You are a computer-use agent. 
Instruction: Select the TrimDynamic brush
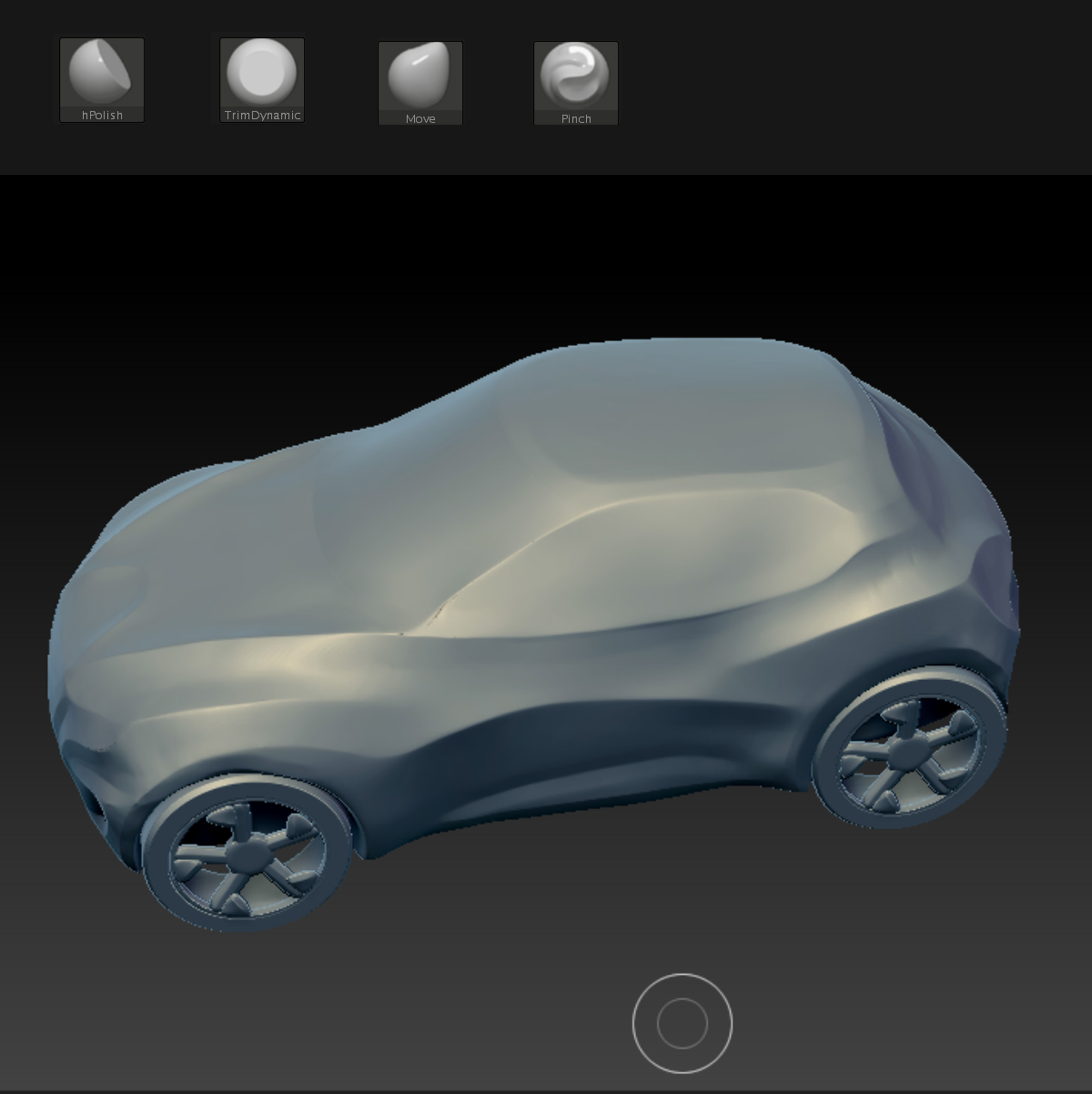(x=262, y=80)
